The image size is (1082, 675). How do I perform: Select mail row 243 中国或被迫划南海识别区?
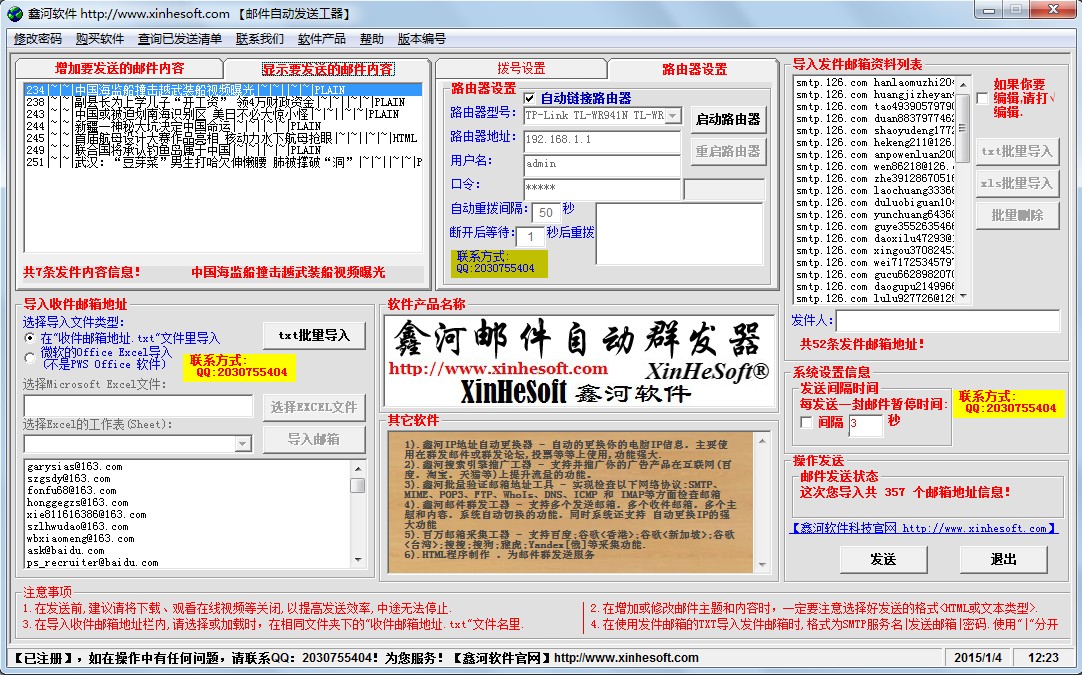(223, 114)
